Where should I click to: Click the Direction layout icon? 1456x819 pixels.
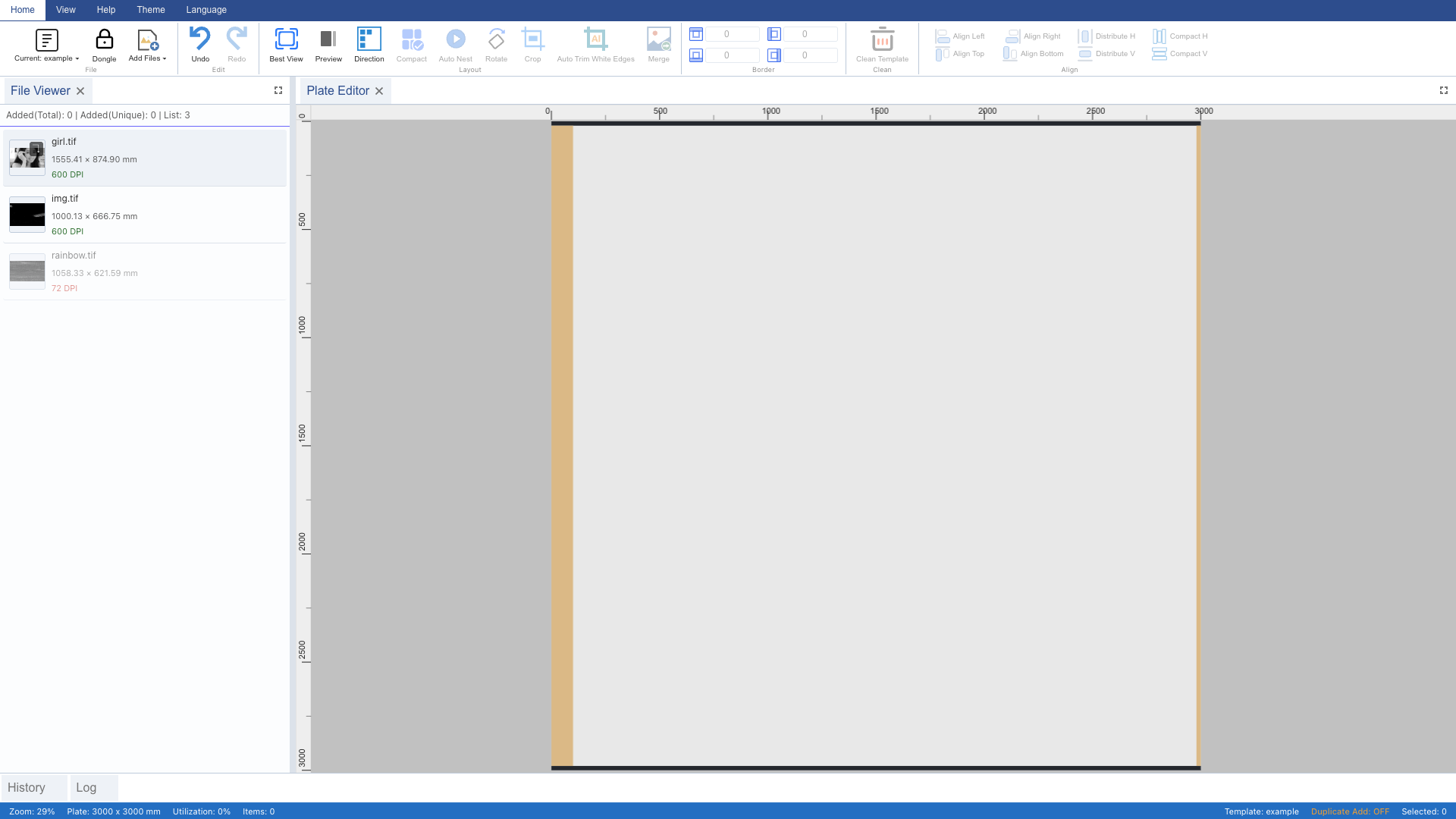click(x=369, y=39)
